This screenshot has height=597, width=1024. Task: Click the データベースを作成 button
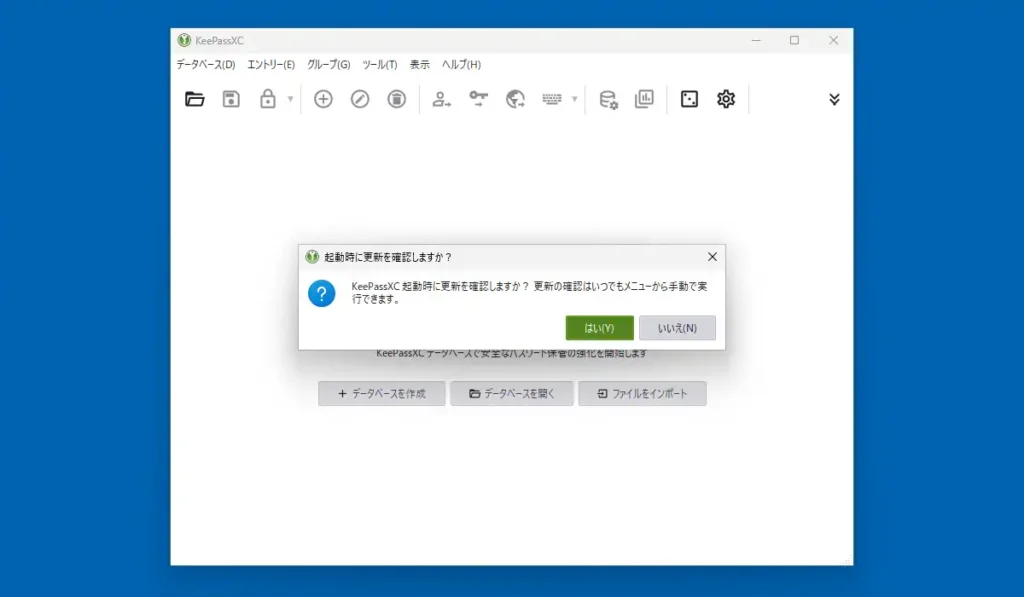[382, 394]
